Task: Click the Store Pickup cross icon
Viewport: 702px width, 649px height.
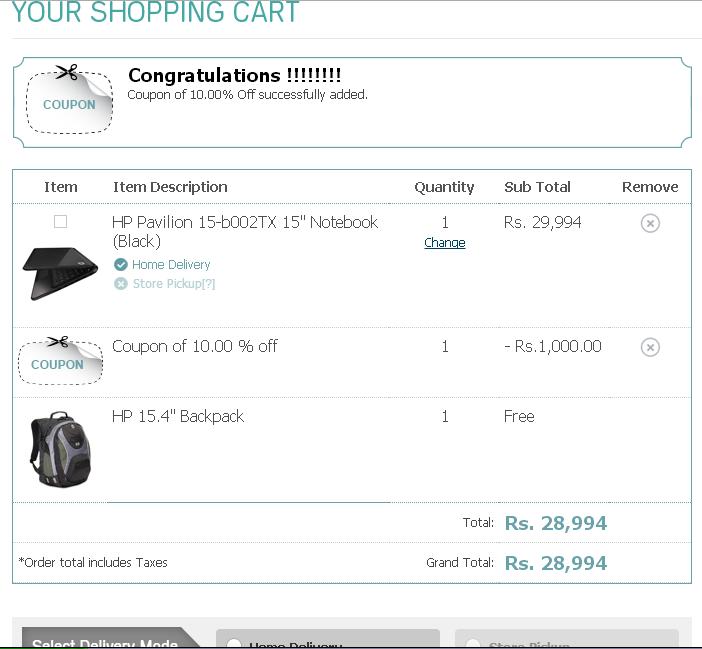Action: click(x=120, y=283)
